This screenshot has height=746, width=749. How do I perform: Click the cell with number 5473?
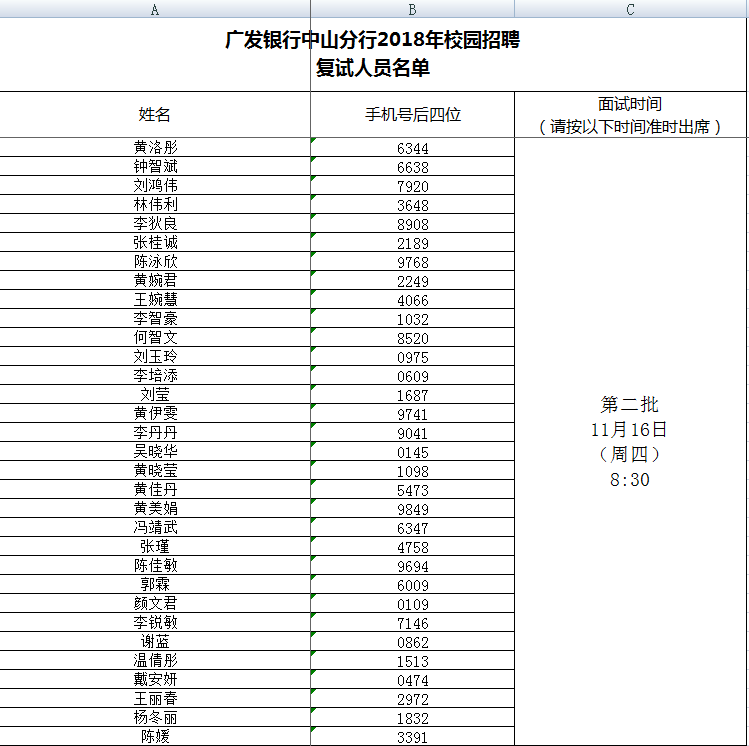click(412, 490)
